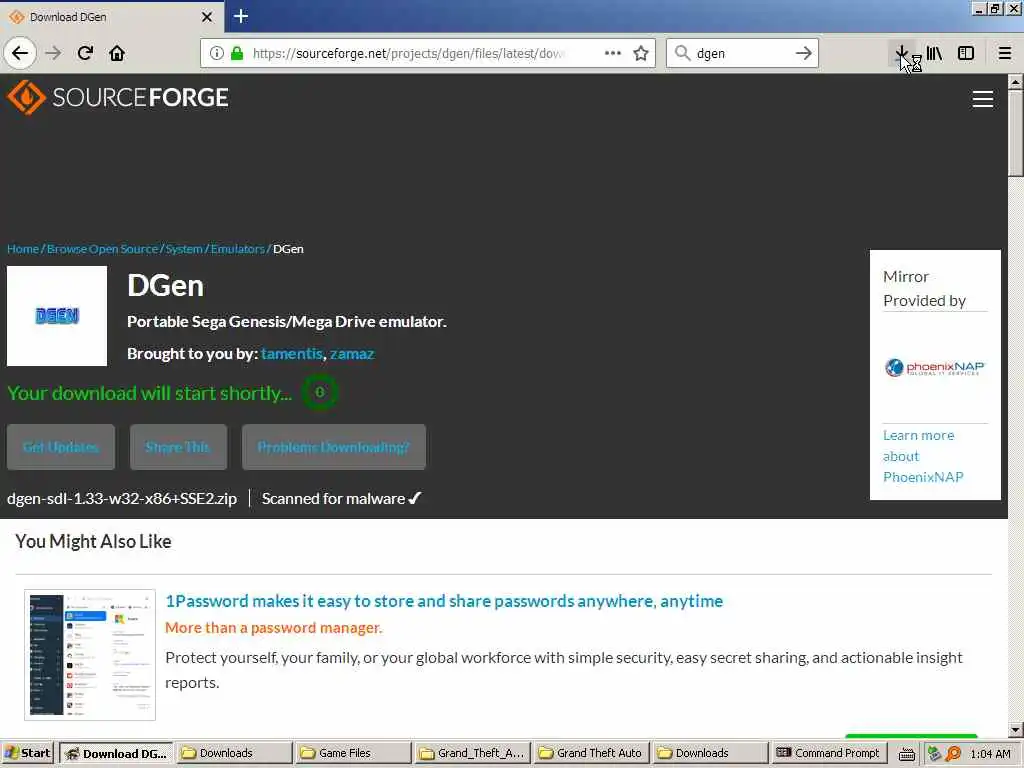Show site information icon in address bar

(x=217, y=54)
